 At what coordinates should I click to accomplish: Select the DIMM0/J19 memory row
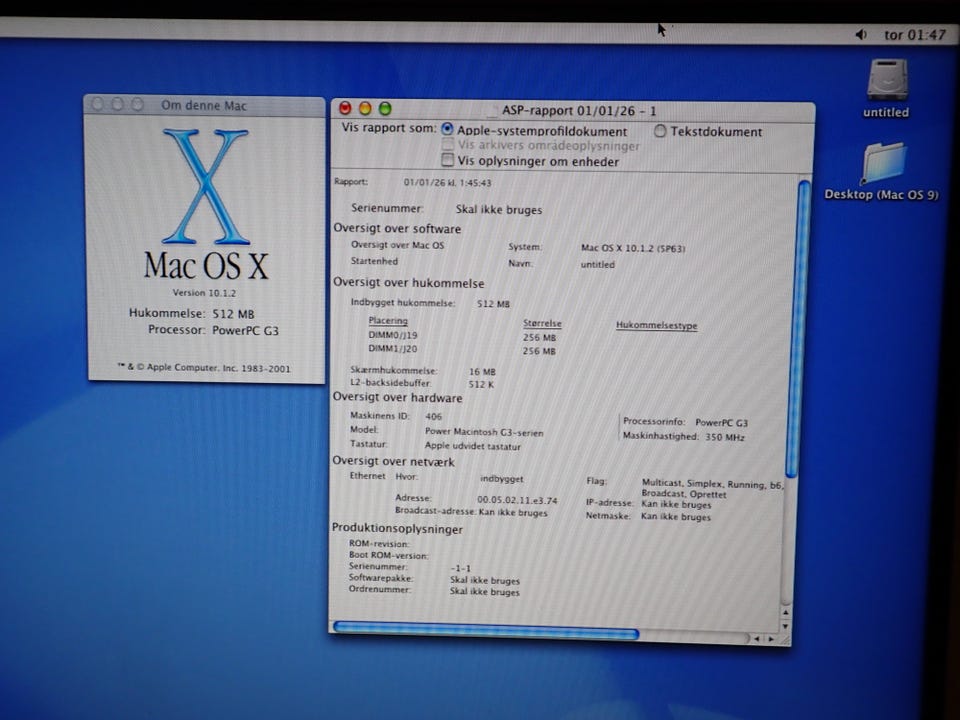tap(462, 336)
